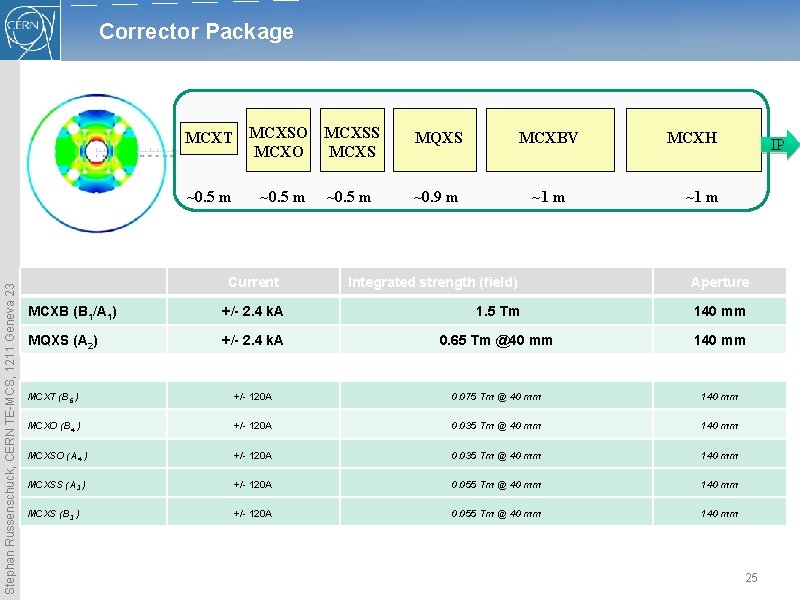The width and height of the screenshot is (800, 600).
Task: Click the '140 mm' aperture cell in the MCXS row
Action: pos(720,513)
